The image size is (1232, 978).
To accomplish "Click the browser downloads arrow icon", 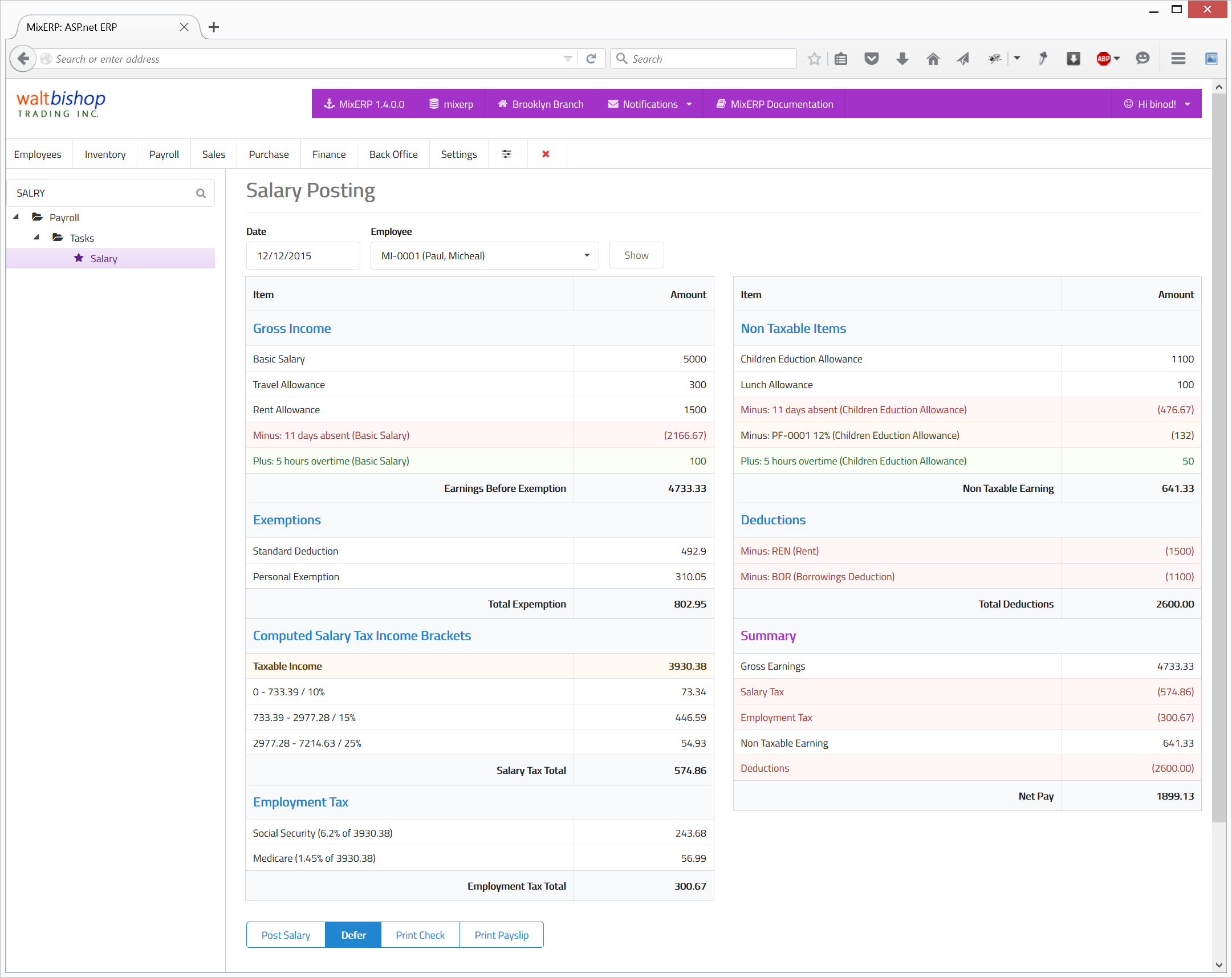I will coord(902,59).
